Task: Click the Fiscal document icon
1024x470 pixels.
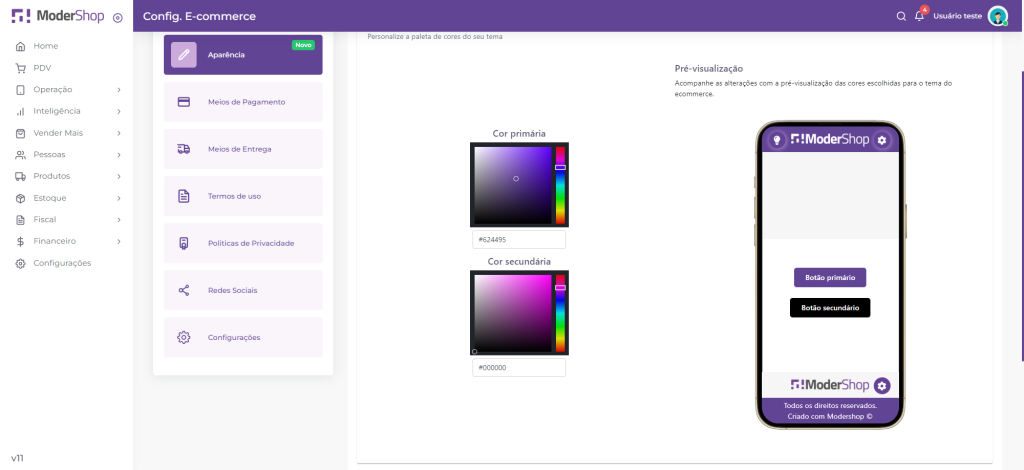Action: click(20, 219)
